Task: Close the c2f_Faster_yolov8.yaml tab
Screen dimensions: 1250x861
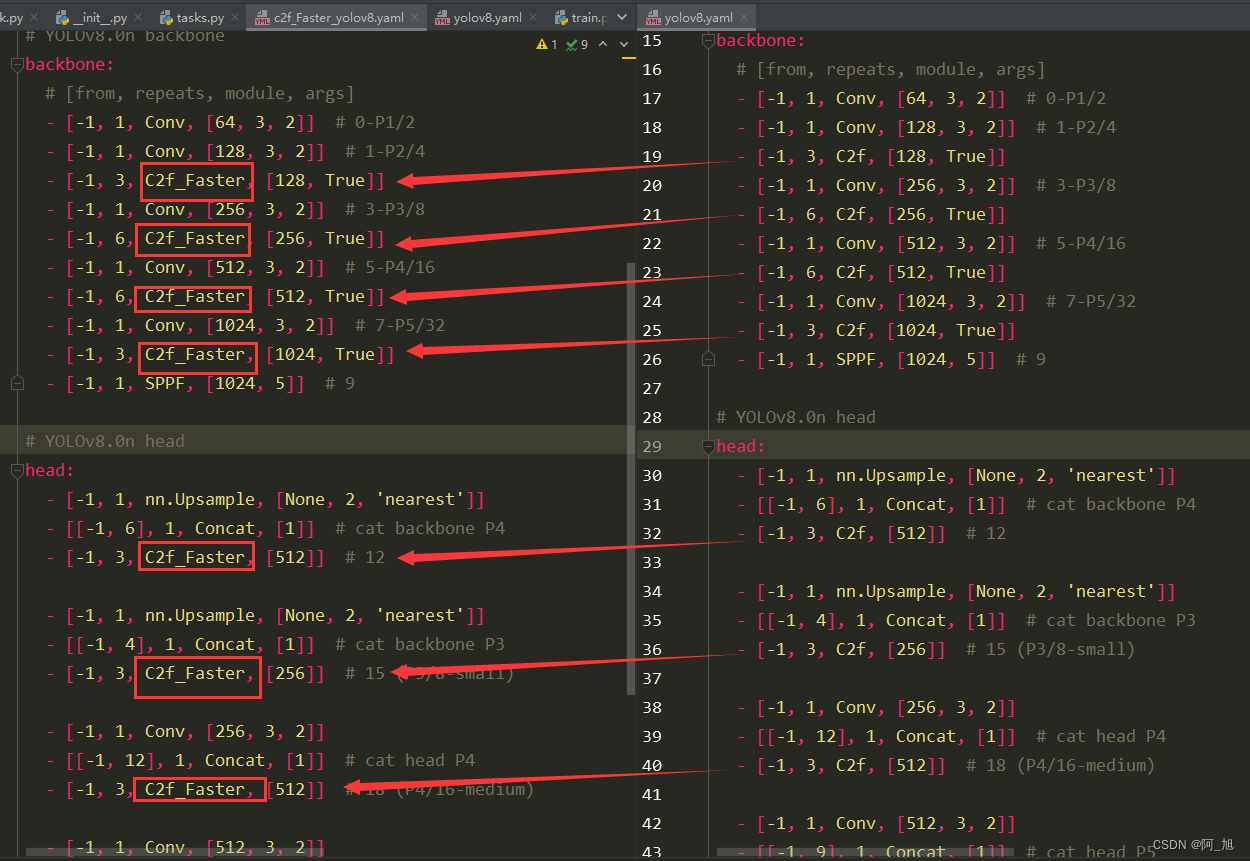Action: click(x=414, y=18)
